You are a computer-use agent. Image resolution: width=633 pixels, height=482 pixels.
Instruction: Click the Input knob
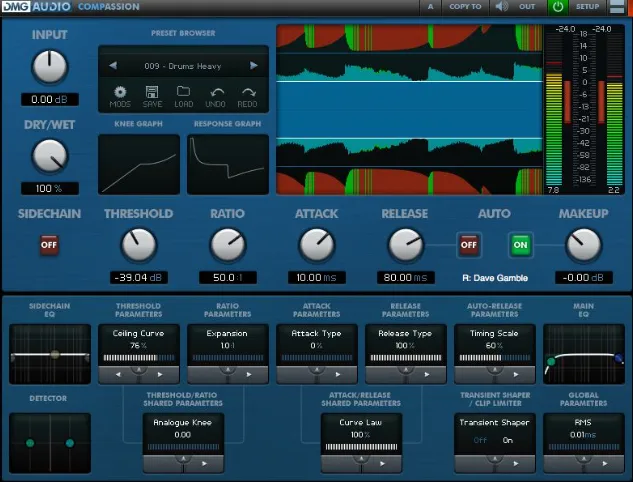(x=49, y=67)
